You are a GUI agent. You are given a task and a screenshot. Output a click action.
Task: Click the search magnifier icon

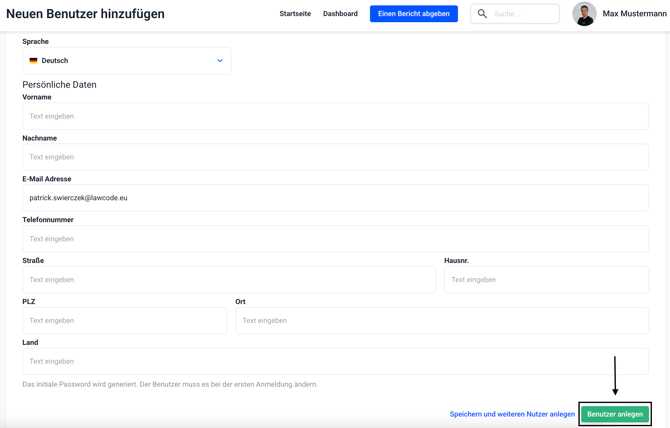482,14
